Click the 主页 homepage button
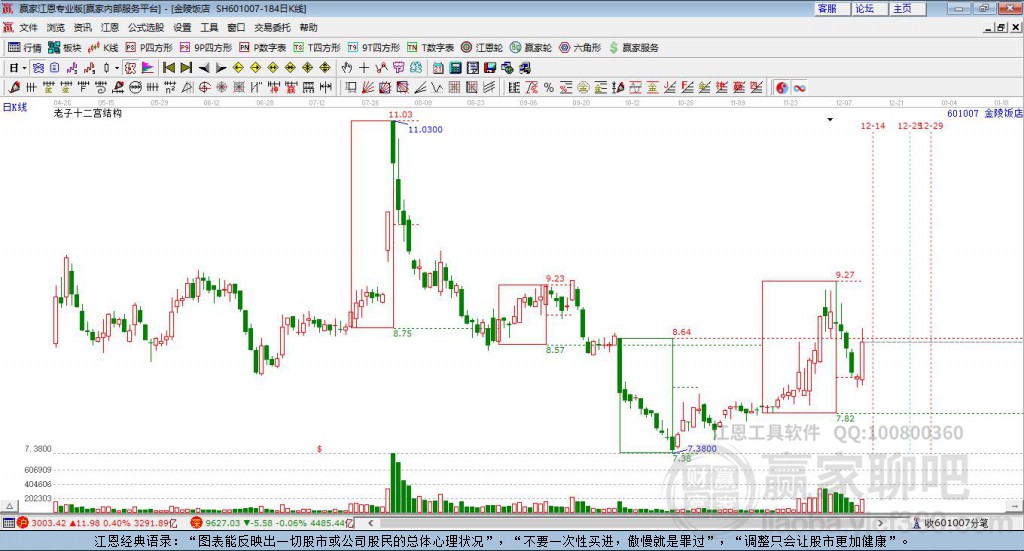The width and height of the screenshot is (1024, 551). coord(906,8)
